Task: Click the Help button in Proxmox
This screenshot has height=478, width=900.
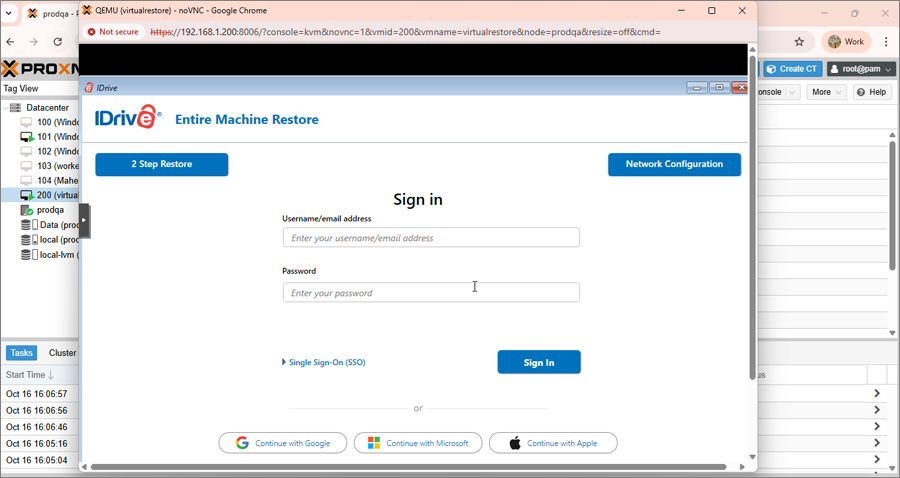Action: (872, 92)
